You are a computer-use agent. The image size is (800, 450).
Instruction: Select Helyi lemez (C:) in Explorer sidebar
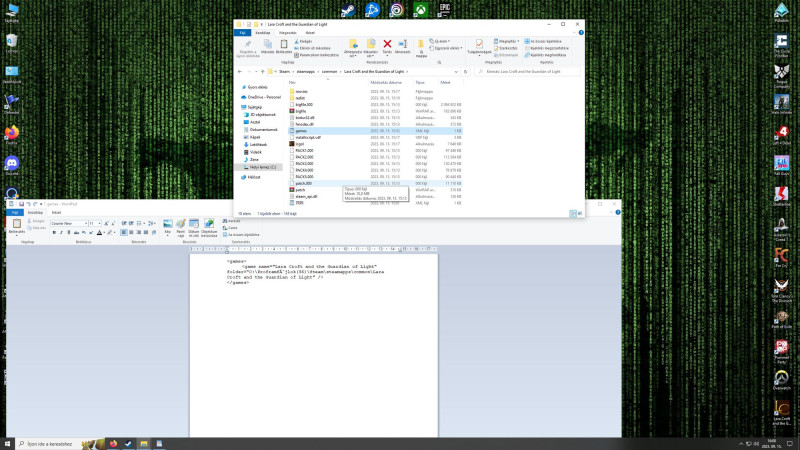pos(260,167)
